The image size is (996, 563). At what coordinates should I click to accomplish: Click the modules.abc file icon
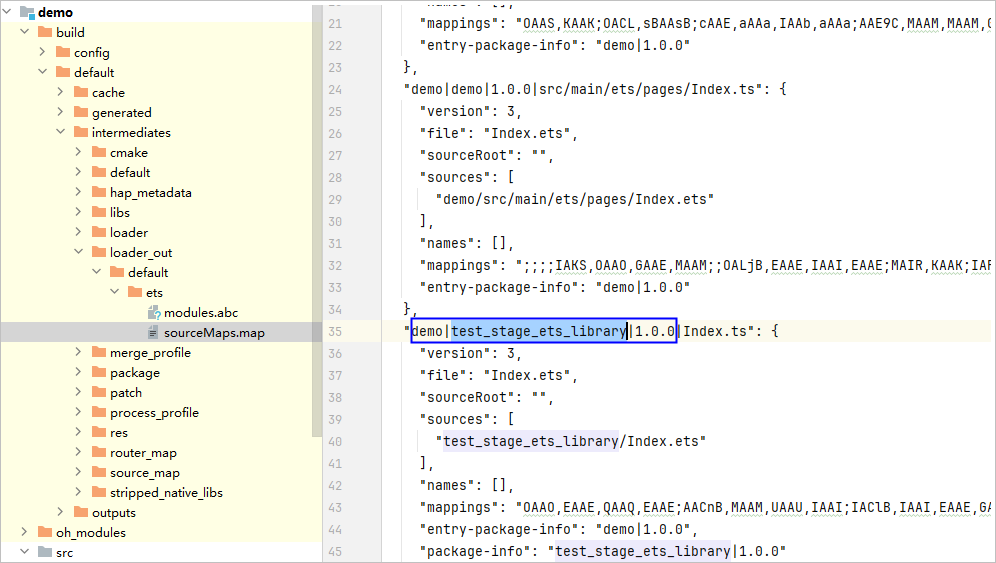tap(153, 313)
